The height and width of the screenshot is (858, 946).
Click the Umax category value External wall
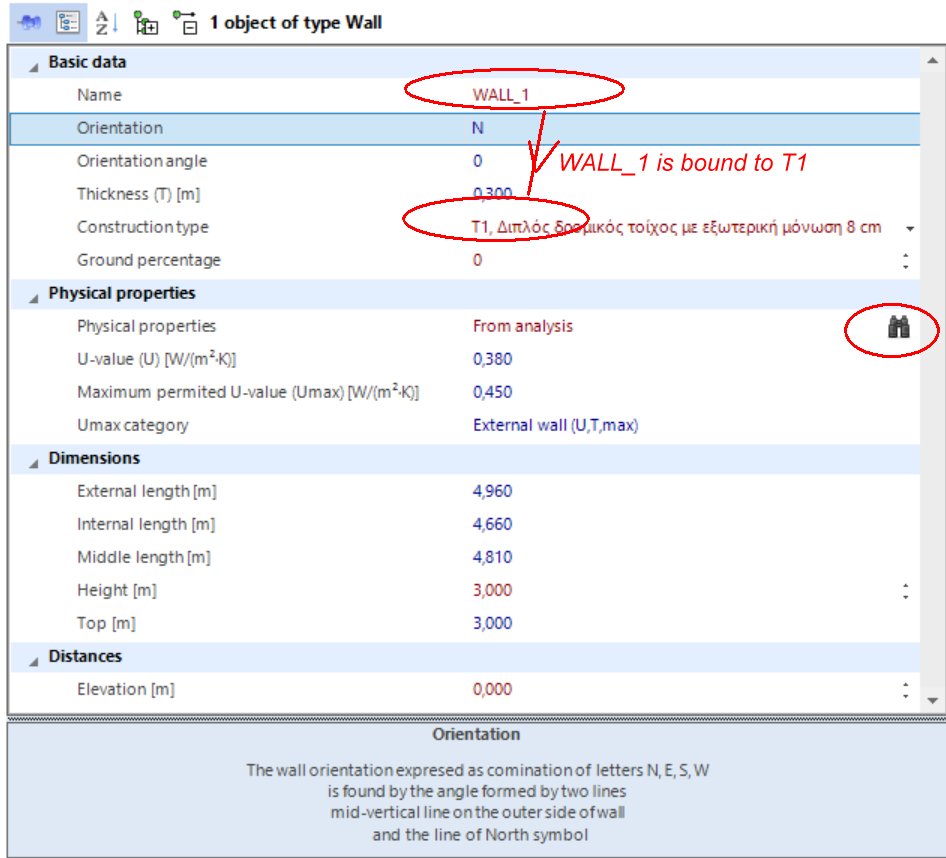tap(555, 425)
